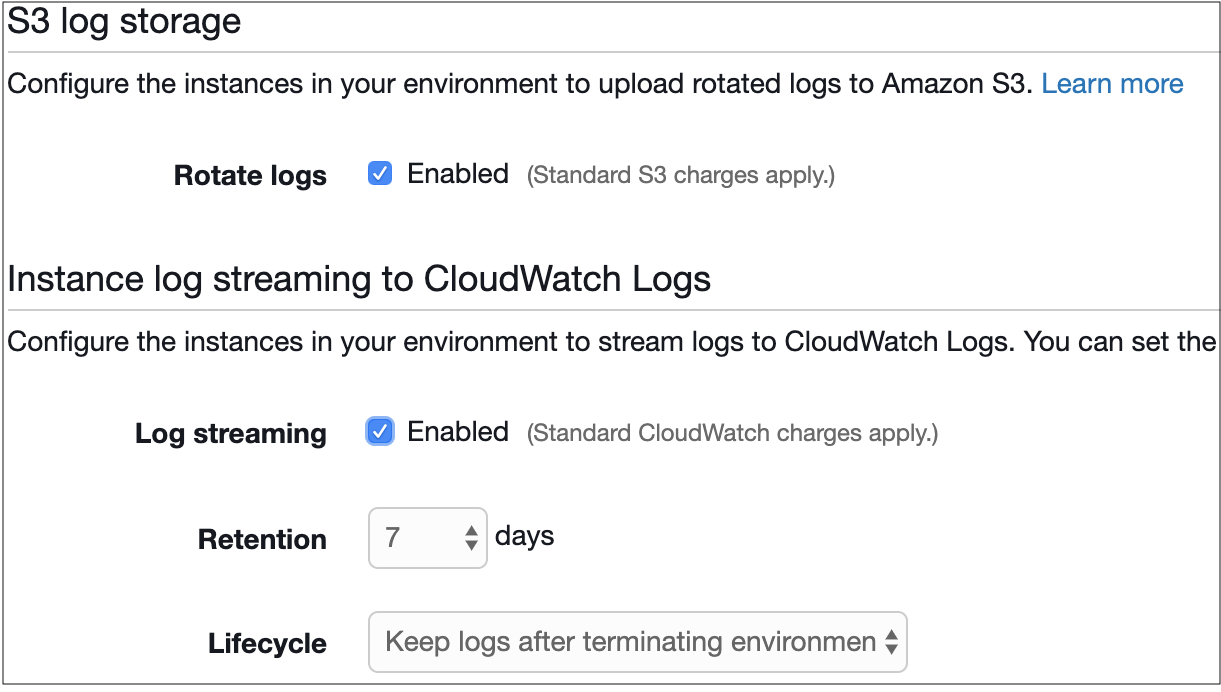Click the days unit text beside Retention
This screenshot has height=692, width=1221.
coord(524,537)
